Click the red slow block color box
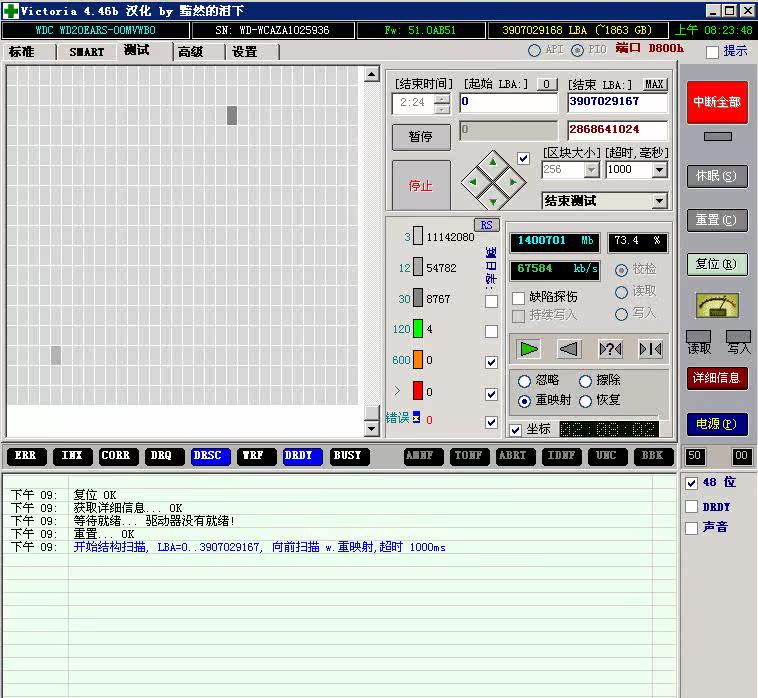Screen dimensions: 758x698 tap(418, 391)
